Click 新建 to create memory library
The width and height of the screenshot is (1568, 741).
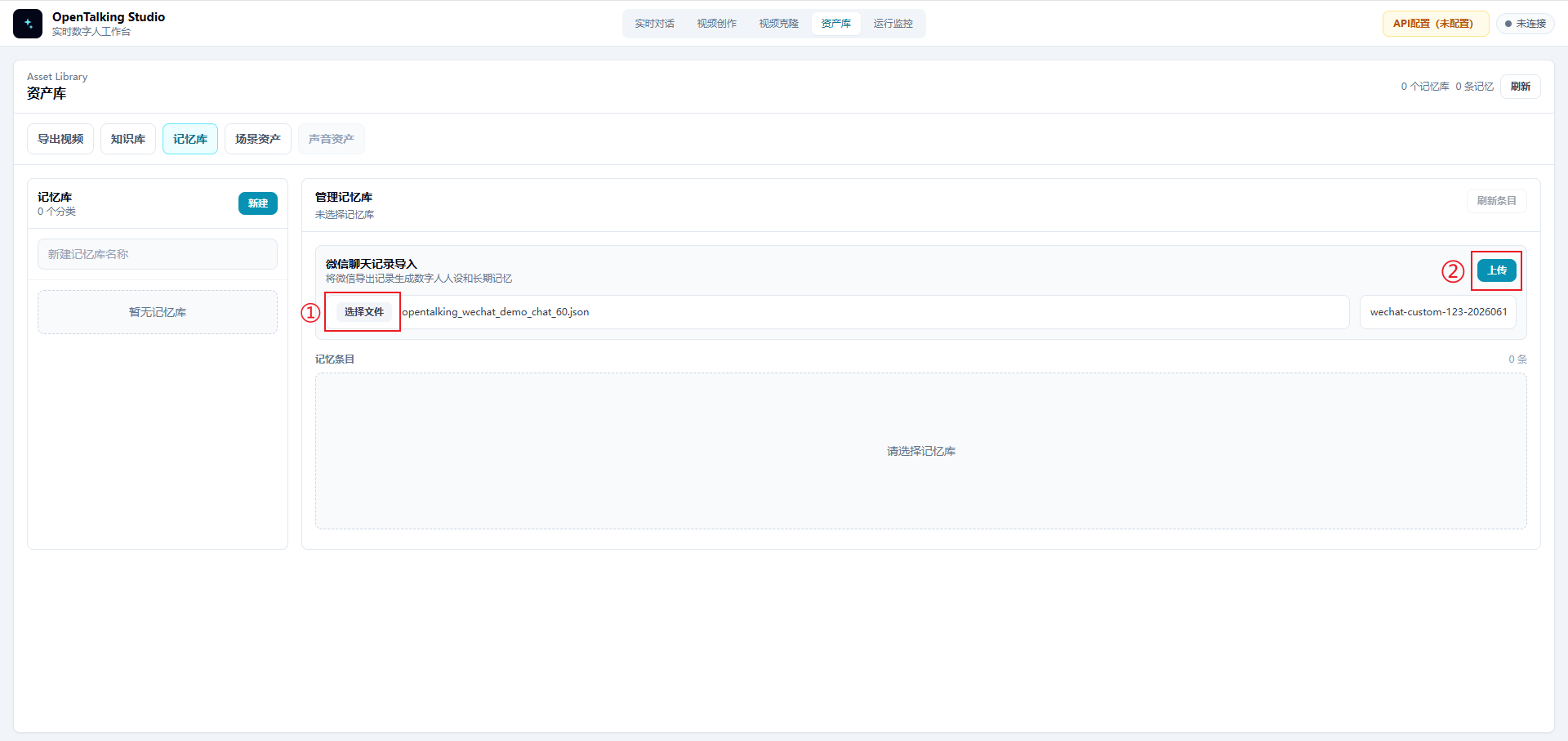coord(258,203)
